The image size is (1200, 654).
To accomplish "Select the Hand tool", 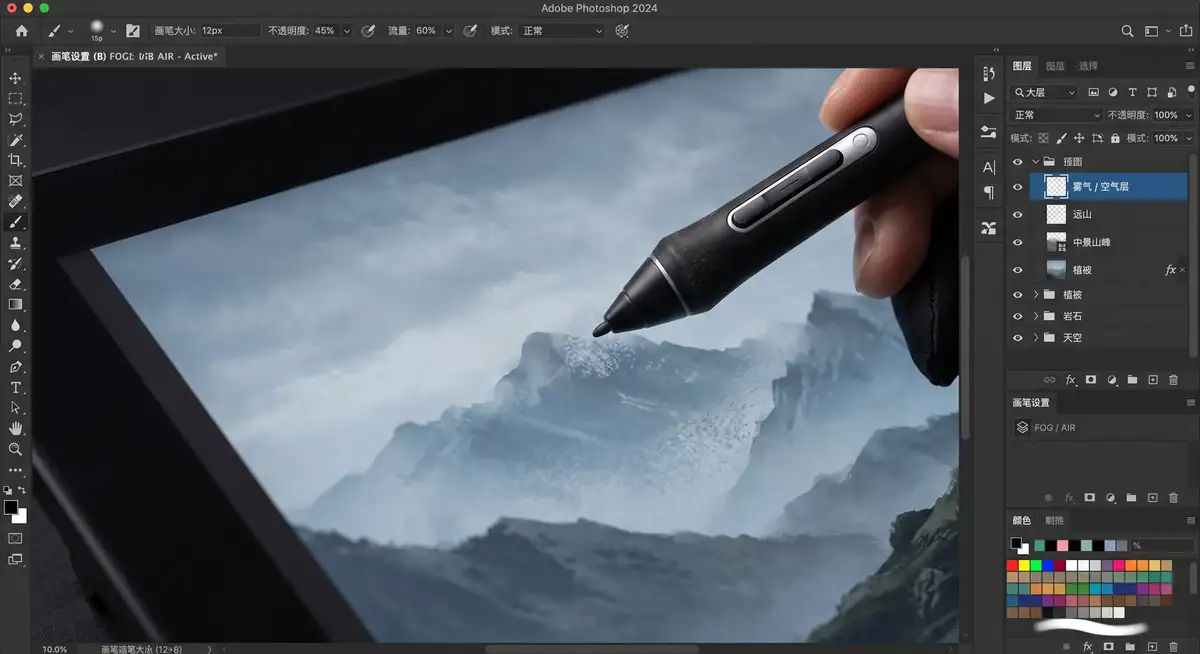I will pos(15,429).
